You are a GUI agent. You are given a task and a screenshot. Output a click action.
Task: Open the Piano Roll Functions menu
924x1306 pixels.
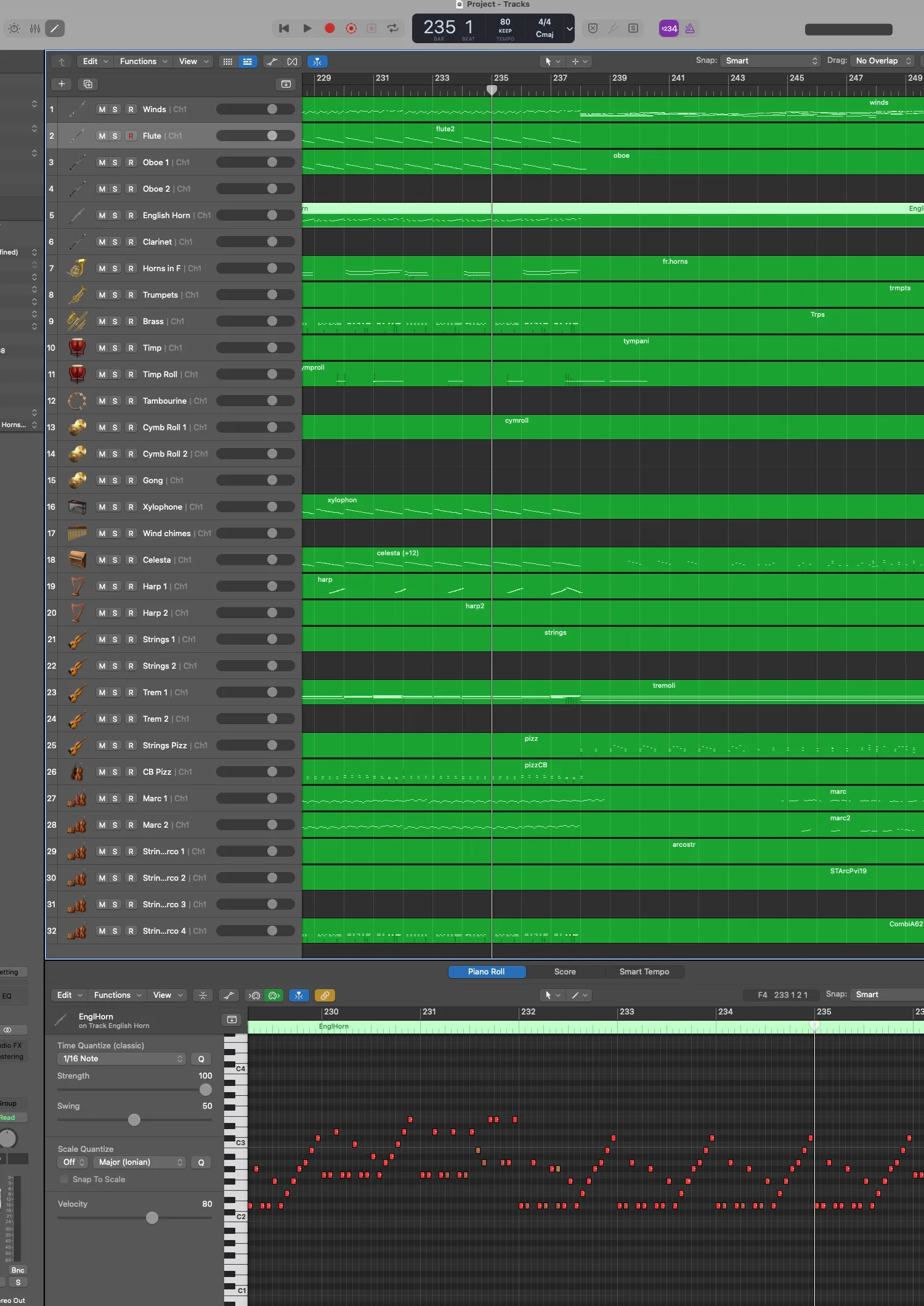pos(118,995)
